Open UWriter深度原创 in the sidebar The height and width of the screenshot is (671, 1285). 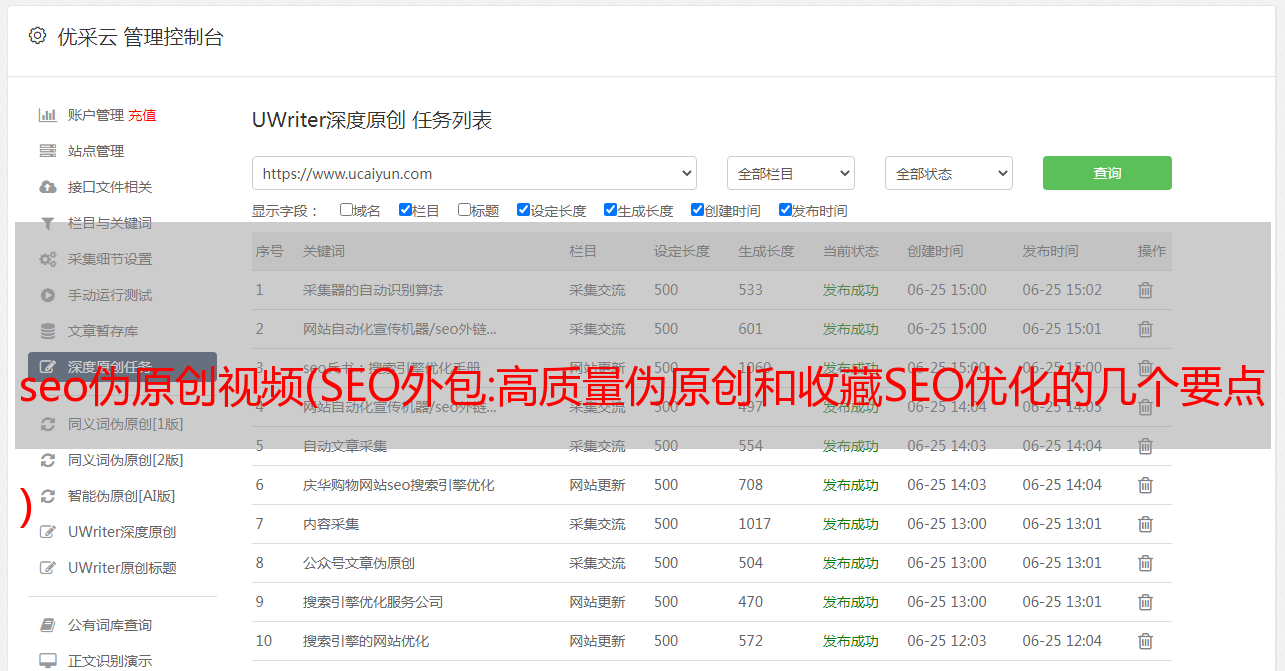click(121, 532)
